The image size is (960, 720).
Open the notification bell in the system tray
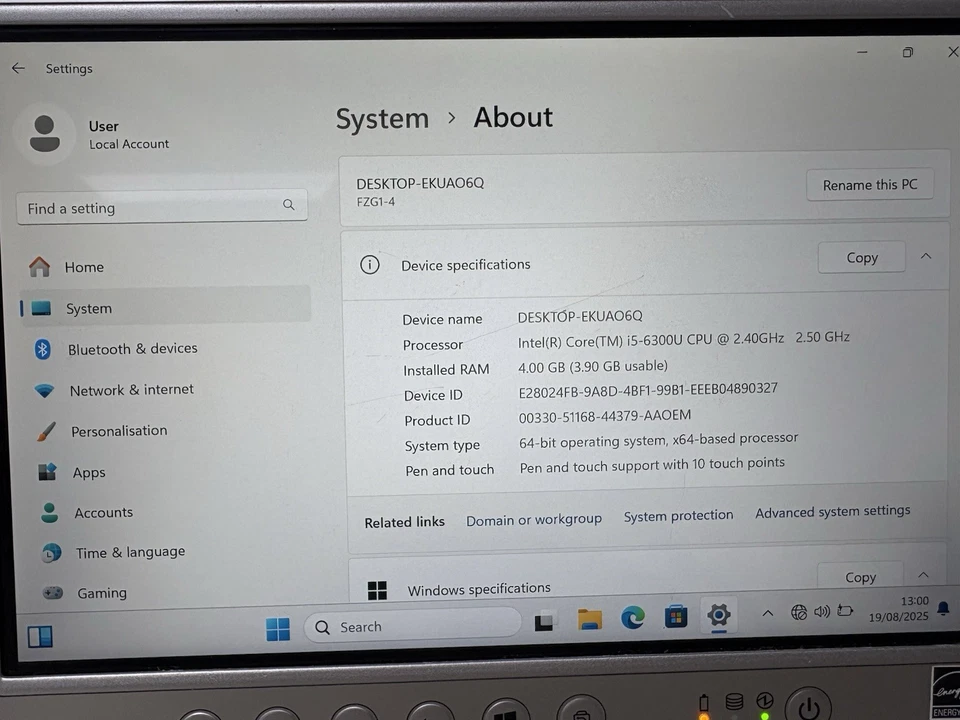(x=942, y=608)
